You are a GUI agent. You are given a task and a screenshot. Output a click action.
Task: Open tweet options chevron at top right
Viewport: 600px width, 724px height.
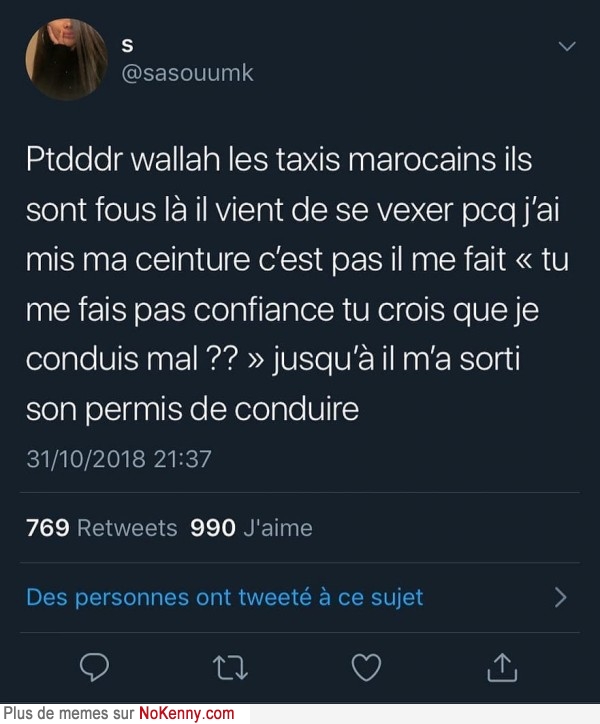(567, 46)
